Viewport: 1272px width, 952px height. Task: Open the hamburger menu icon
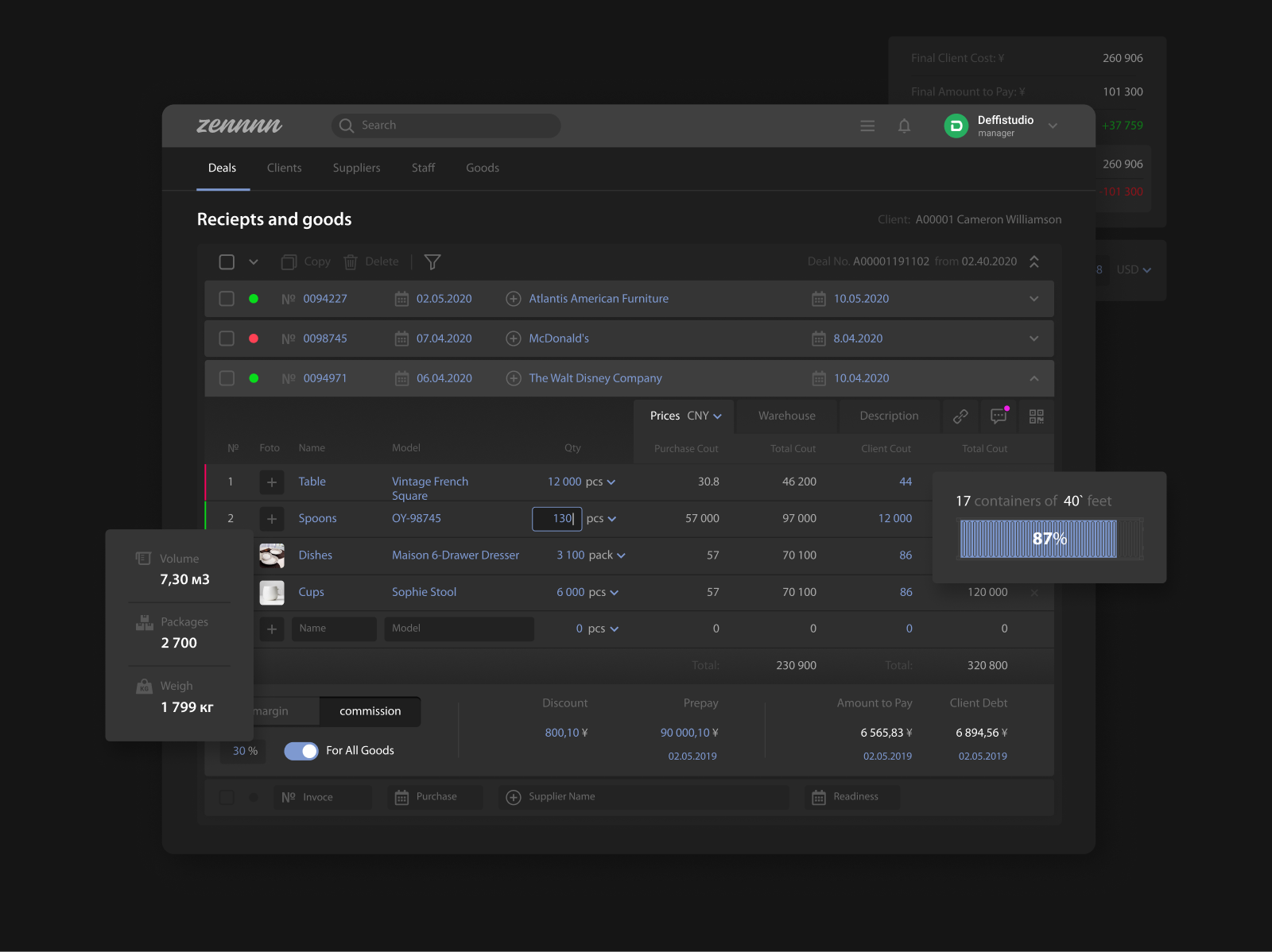tap(867, 126)
